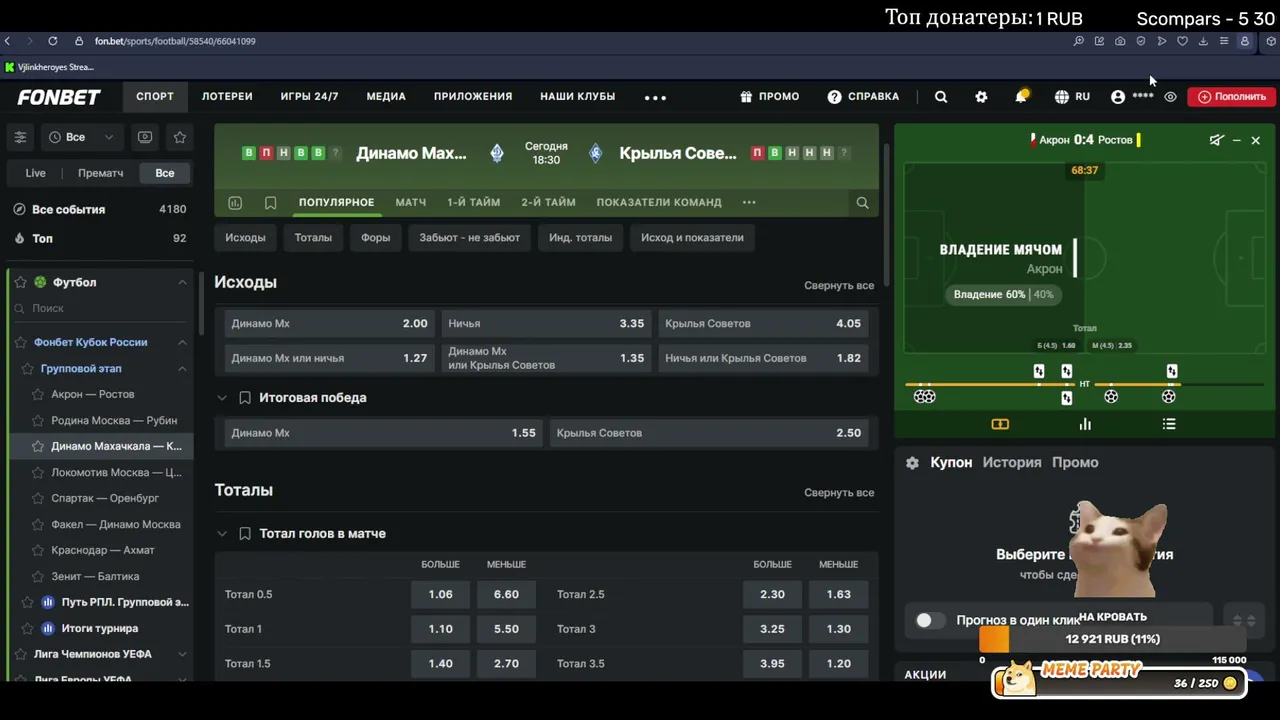Image resolution: width=1280 pixels, height=720 pixels.
Task: Show events with video broadcast icon
Action: coord(145,137)
